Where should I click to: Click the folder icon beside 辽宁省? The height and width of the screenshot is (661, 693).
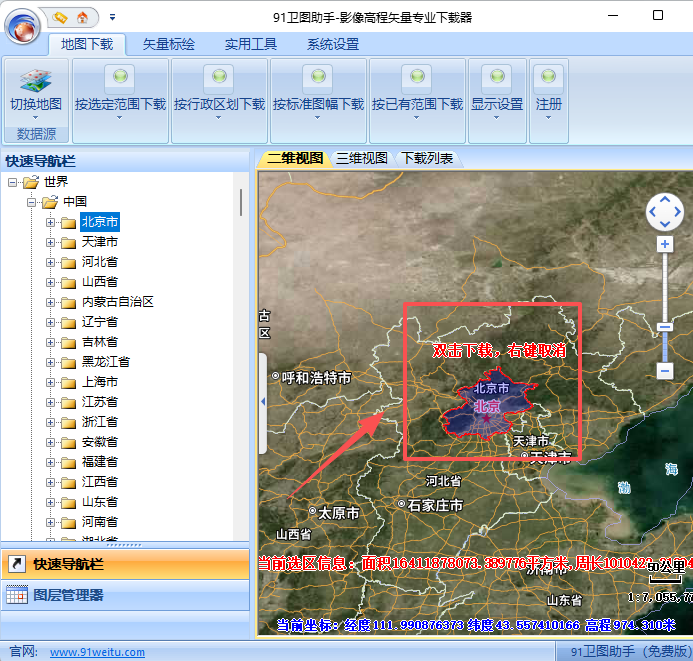69,323
